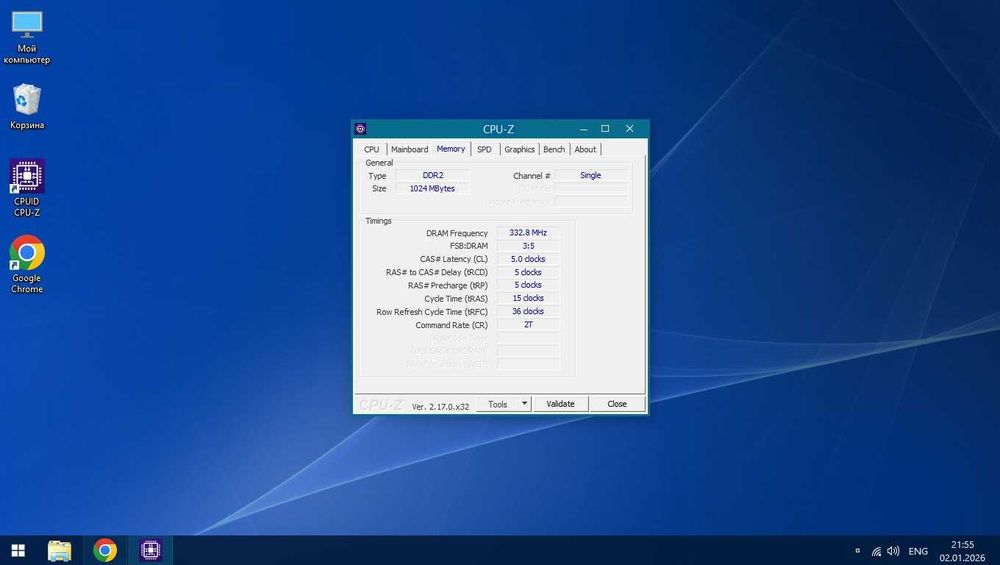Show the About tab
The image size is (1000, 565).
click(585, 149)
